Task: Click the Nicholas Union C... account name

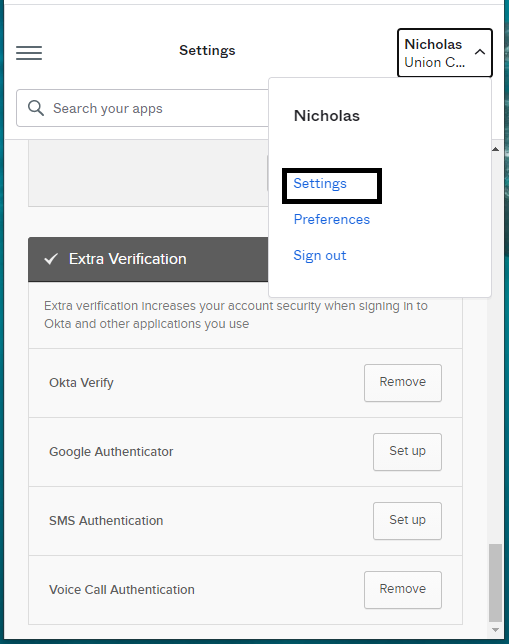Action: tap(435, 53)
